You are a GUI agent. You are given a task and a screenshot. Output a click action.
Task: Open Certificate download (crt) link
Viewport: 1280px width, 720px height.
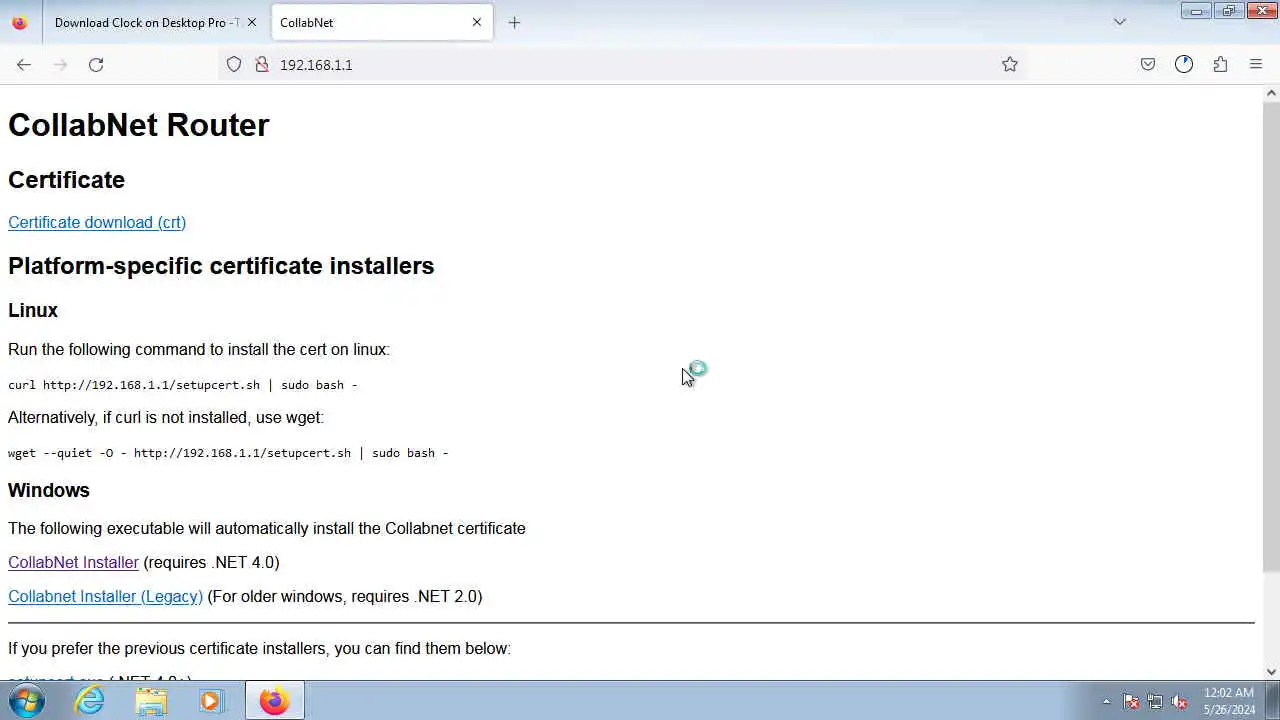[97, 222]
